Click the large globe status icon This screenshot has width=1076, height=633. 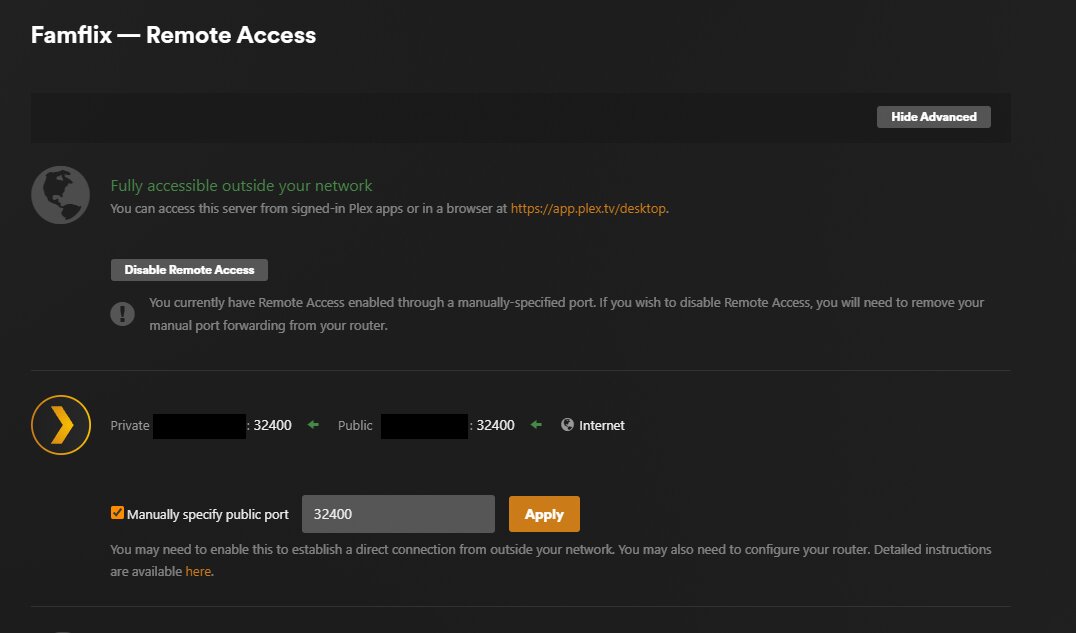click(61, 195)
